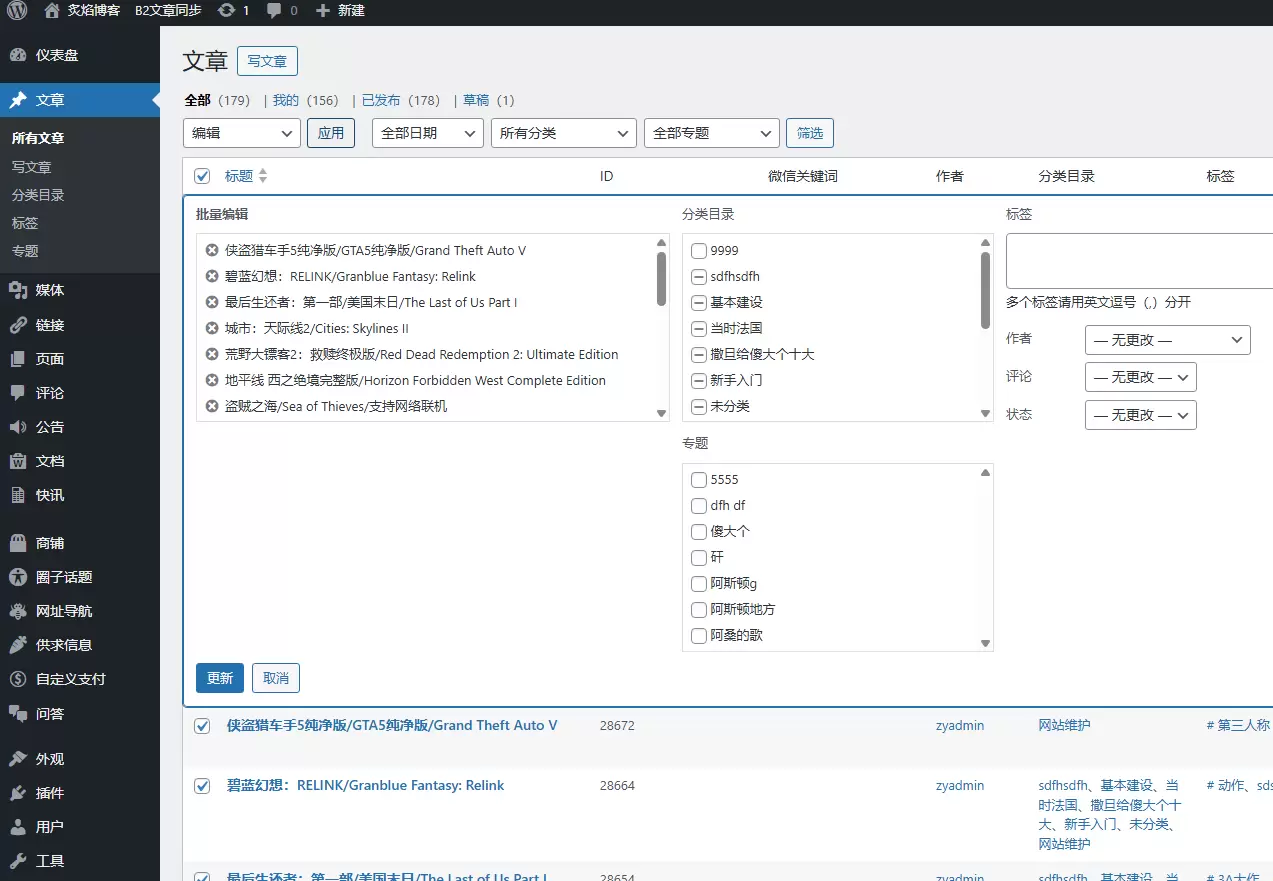Viewport: 1273px width, 881px height.
Task: Check the 5555 topic checkbox
Action: 699,480
